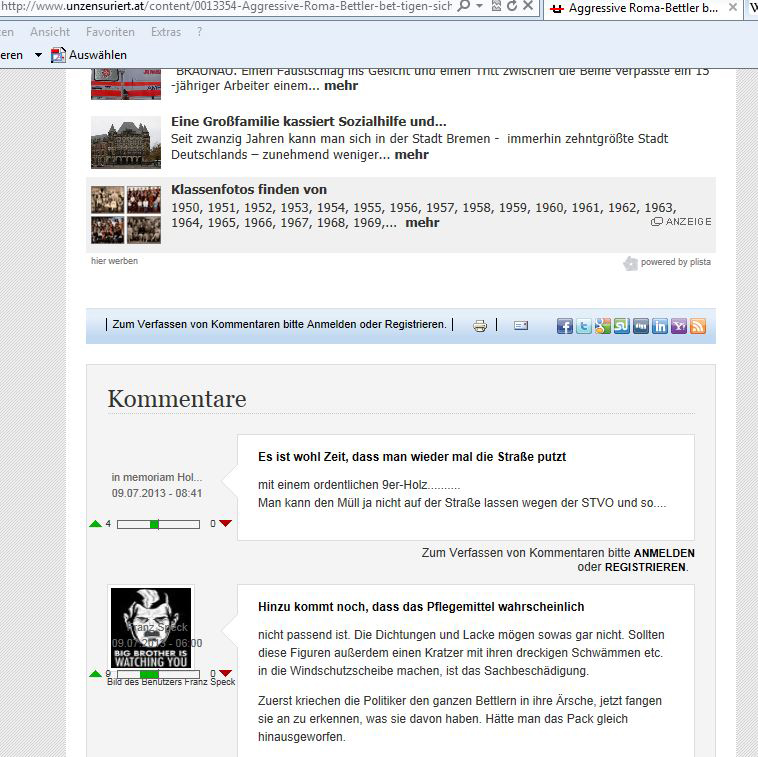The width and height of the screenshot is (758, 757).
Task: Click the email envelope icon
Action: click(x=520, y=325)
